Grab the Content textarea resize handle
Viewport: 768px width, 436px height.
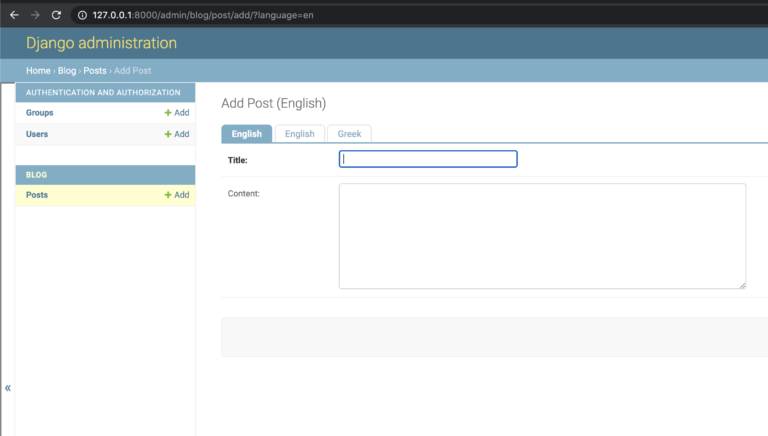pyautogui.click(x=743, y=286)
